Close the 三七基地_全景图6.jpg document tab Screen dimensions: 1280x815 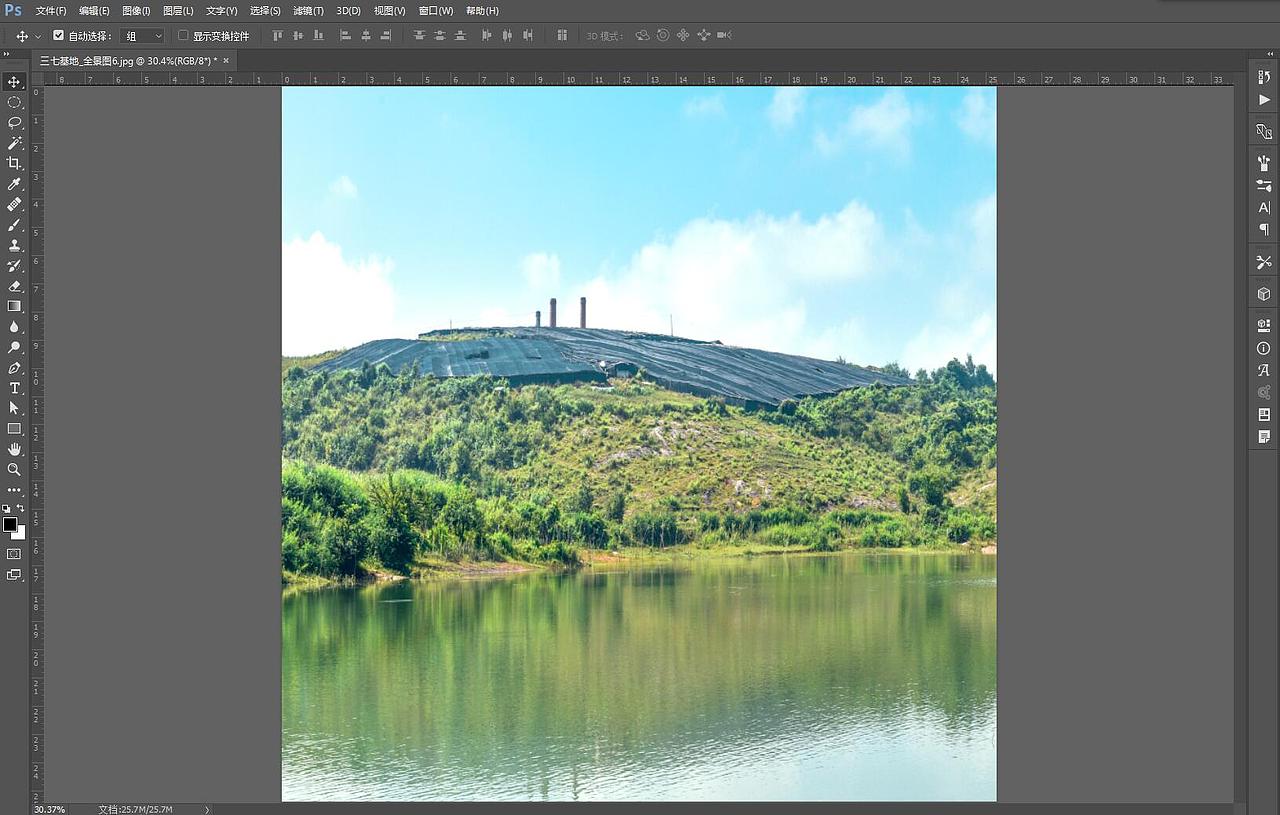click(226, 61)
